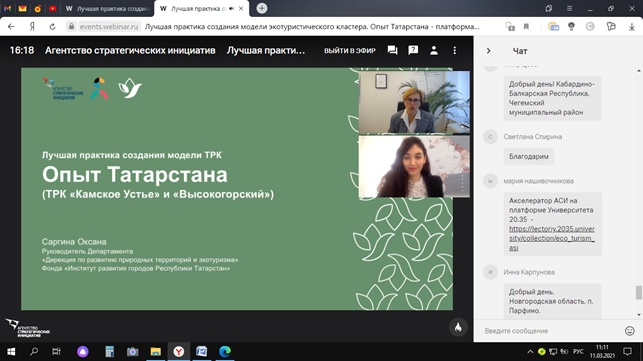This screenshot has width=643, height=361.
Task: Open the questions icon in webinar header
Action: coord(413,50)
